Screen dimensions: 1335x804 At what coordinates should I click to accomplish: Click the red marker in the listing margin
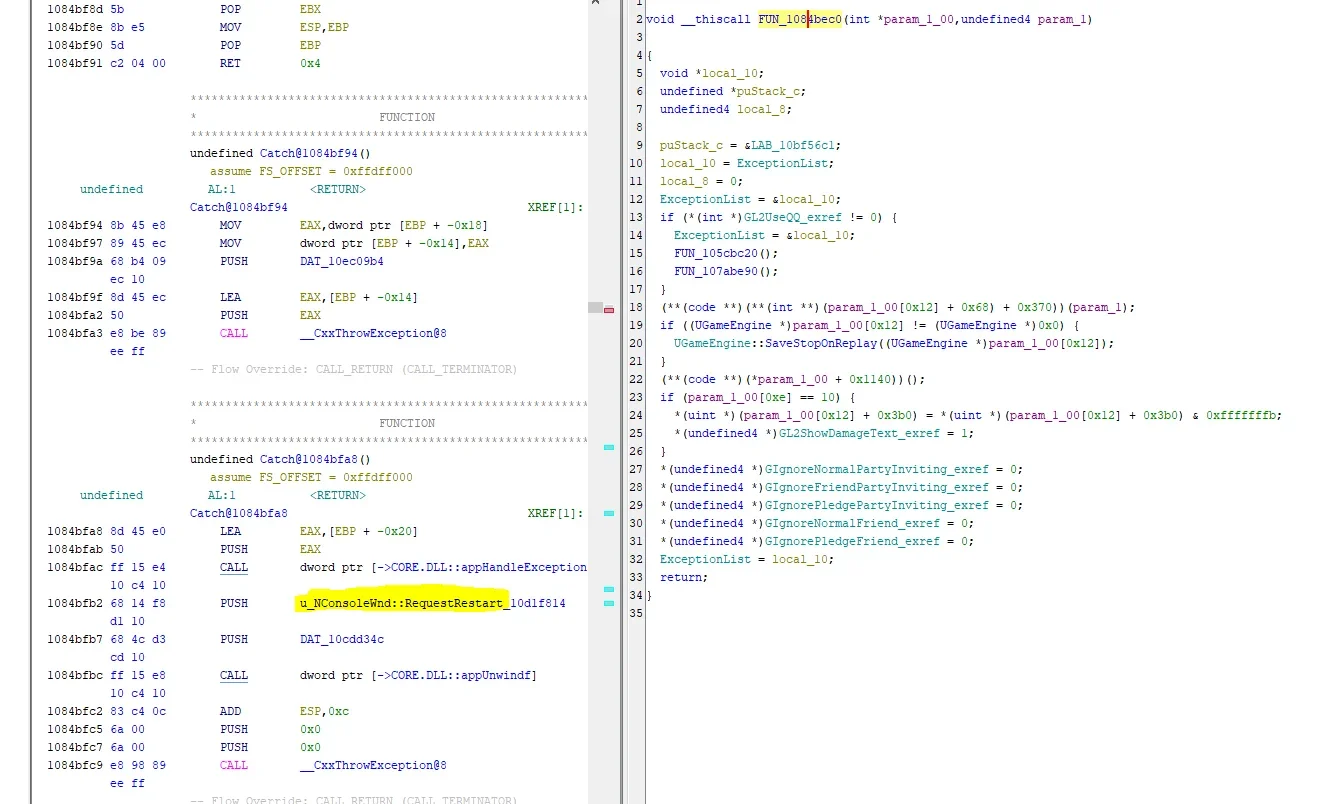tap(609, 310)
